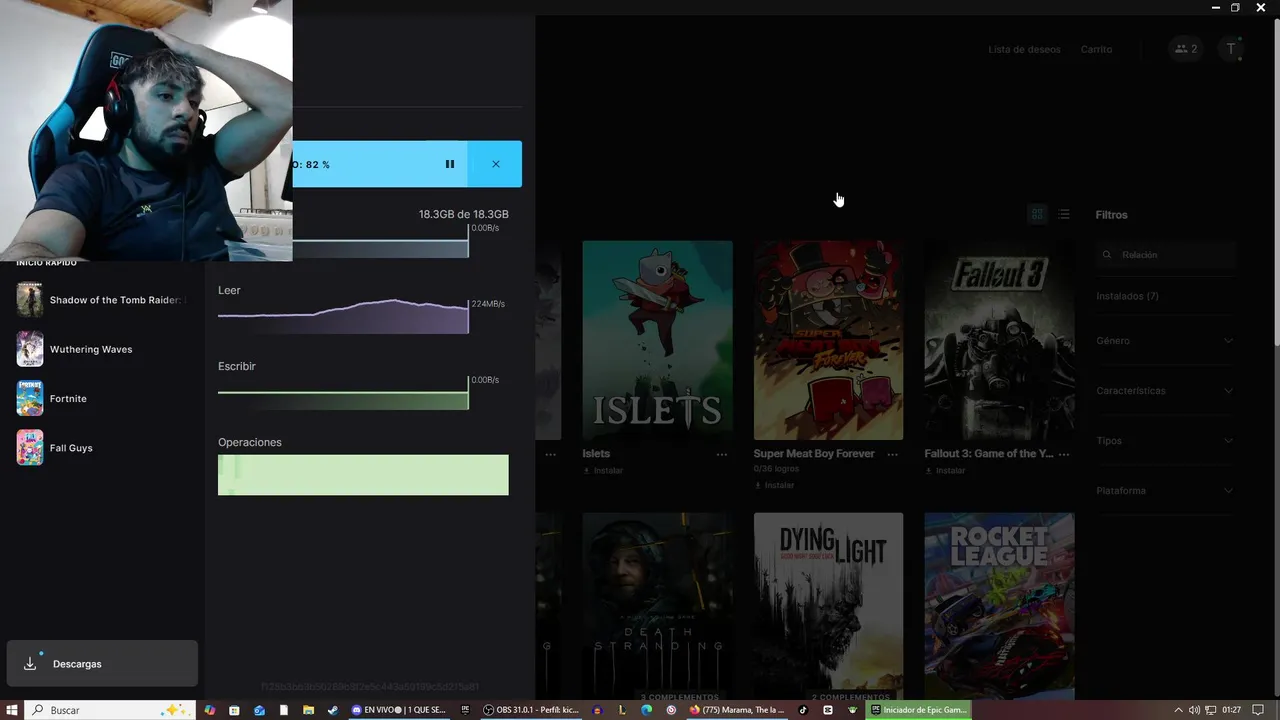The width and height of the screenshot is (1280, 720).
Task: Open the friends list icon showing 2
Action: coord(1186,49)
